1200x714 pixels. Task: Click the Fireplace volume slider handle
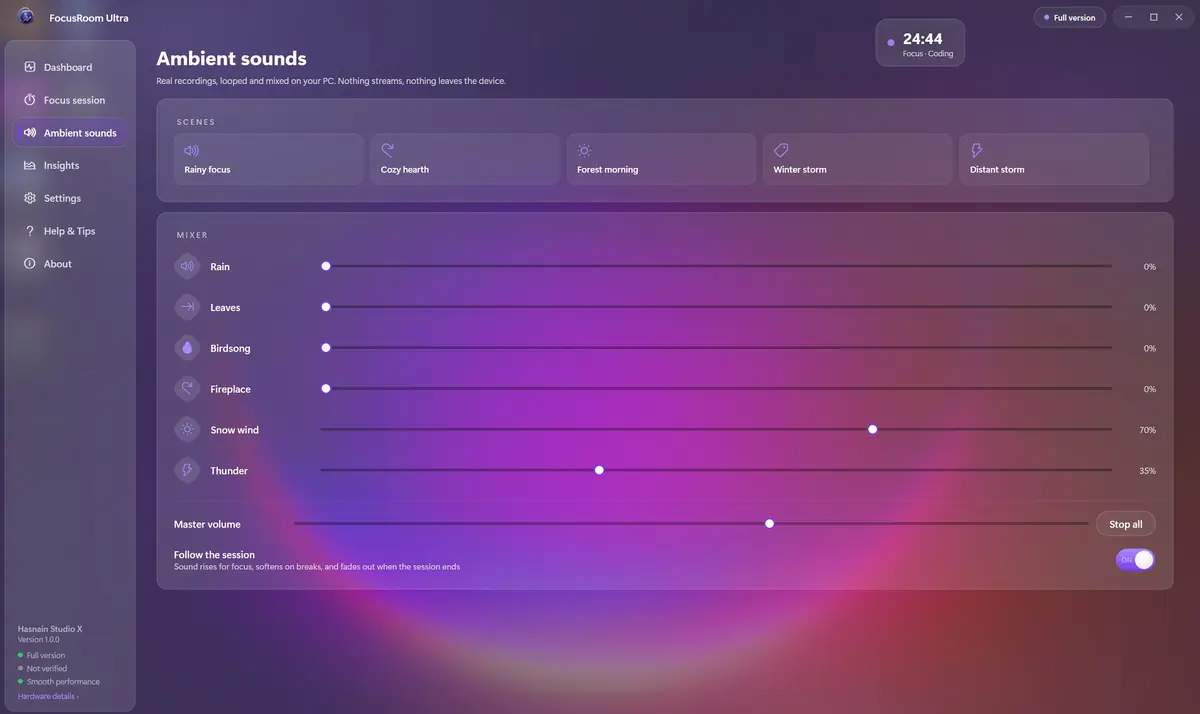click(x=326, y=388)
